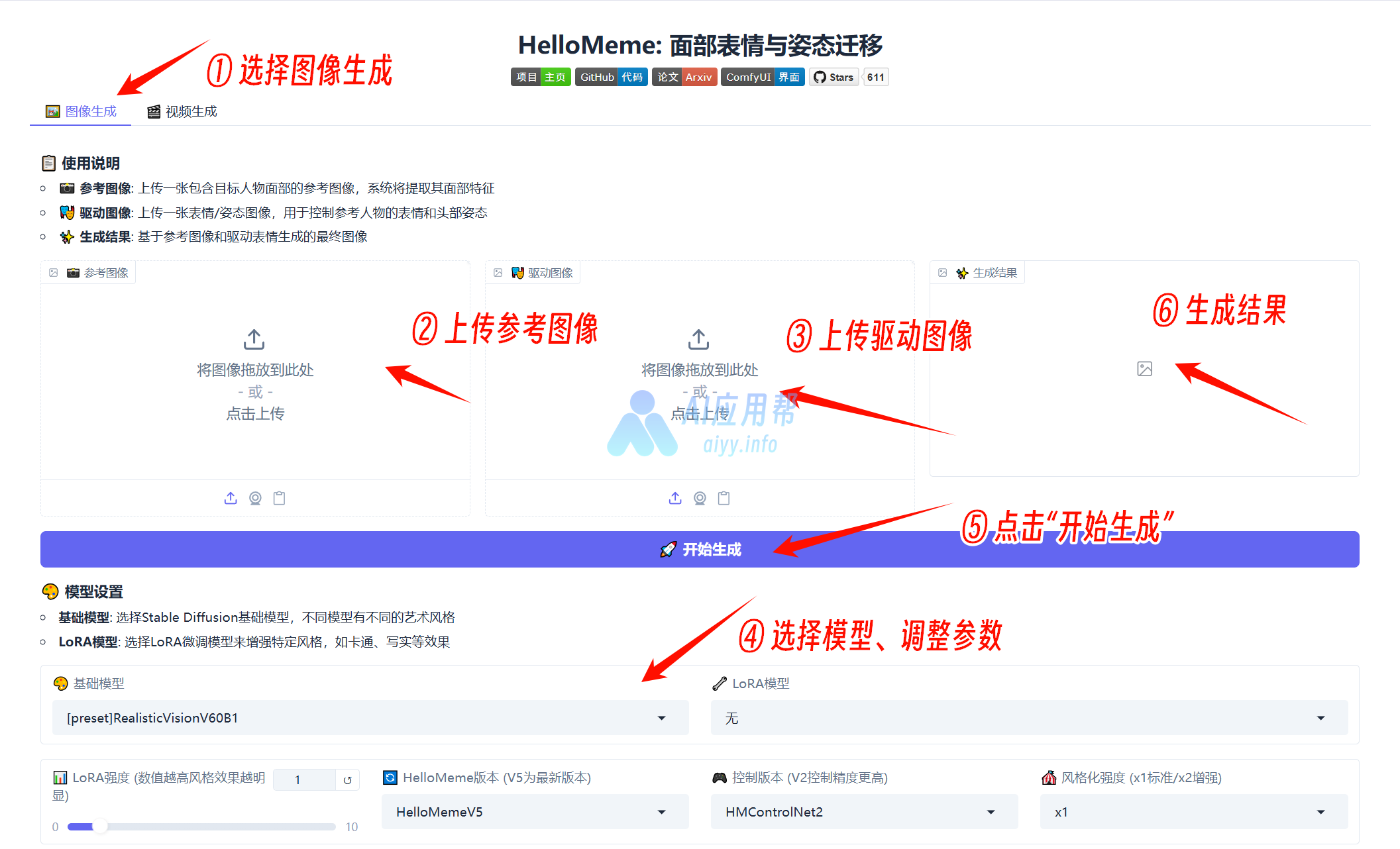The height and width of the screenshot is (849, 1400).
Task: Click the 模型设置 heading
Action: 83,591
